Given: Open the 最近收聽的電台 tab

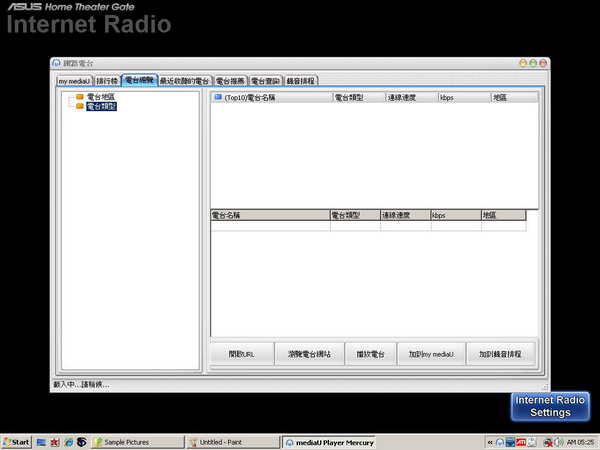Looking at the screenshot, I should point(185,81).
